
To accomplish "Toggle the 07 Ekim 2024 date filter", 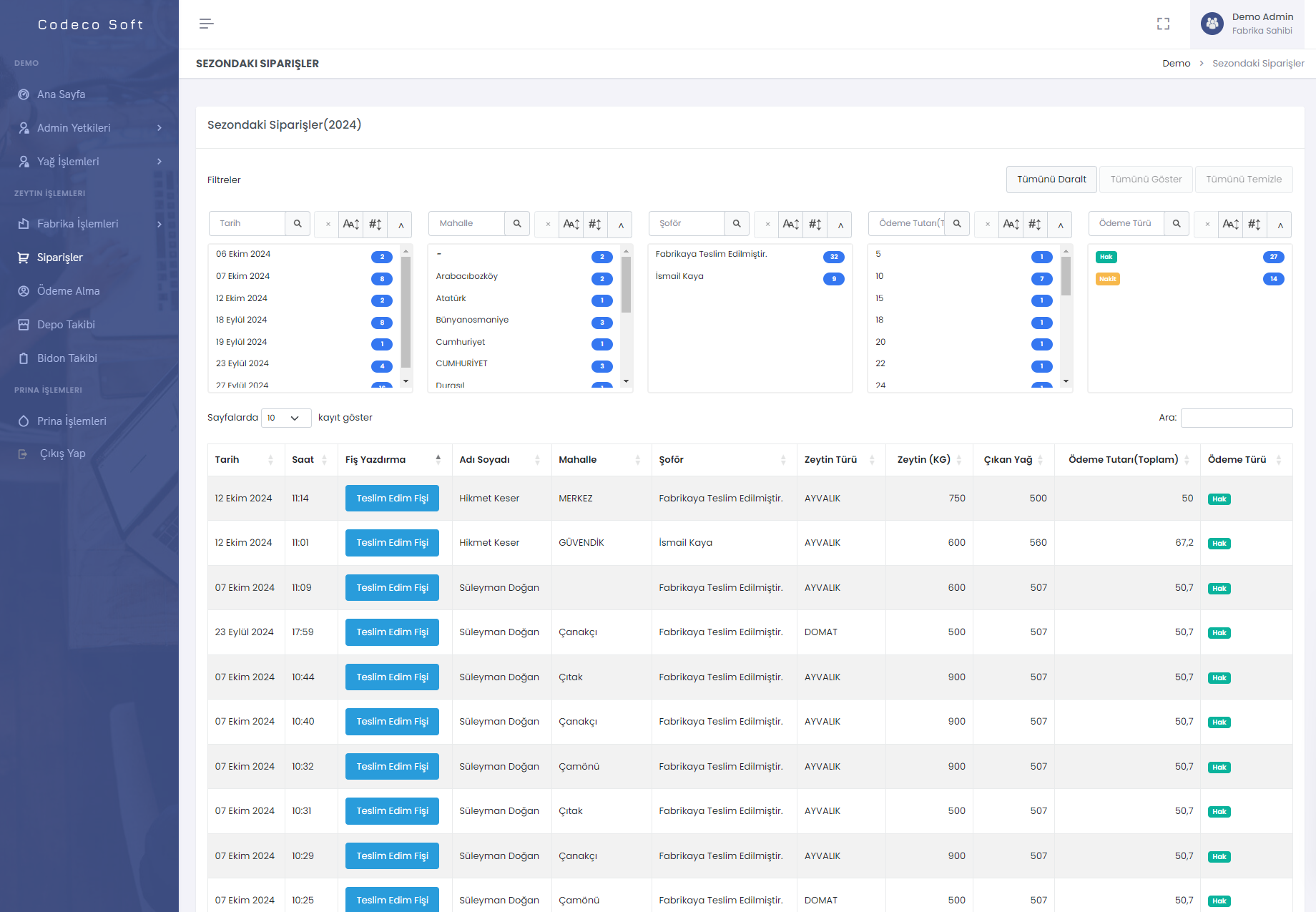I will coord(243,276).
